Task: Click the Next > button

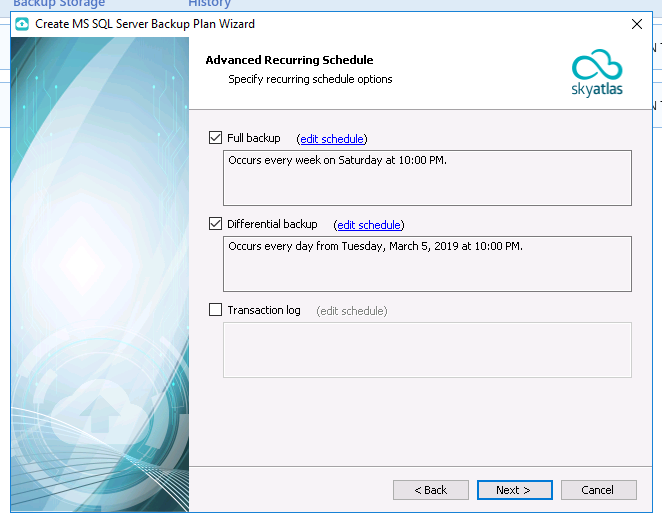Action: pyautogui.click(x=515, y=490)
